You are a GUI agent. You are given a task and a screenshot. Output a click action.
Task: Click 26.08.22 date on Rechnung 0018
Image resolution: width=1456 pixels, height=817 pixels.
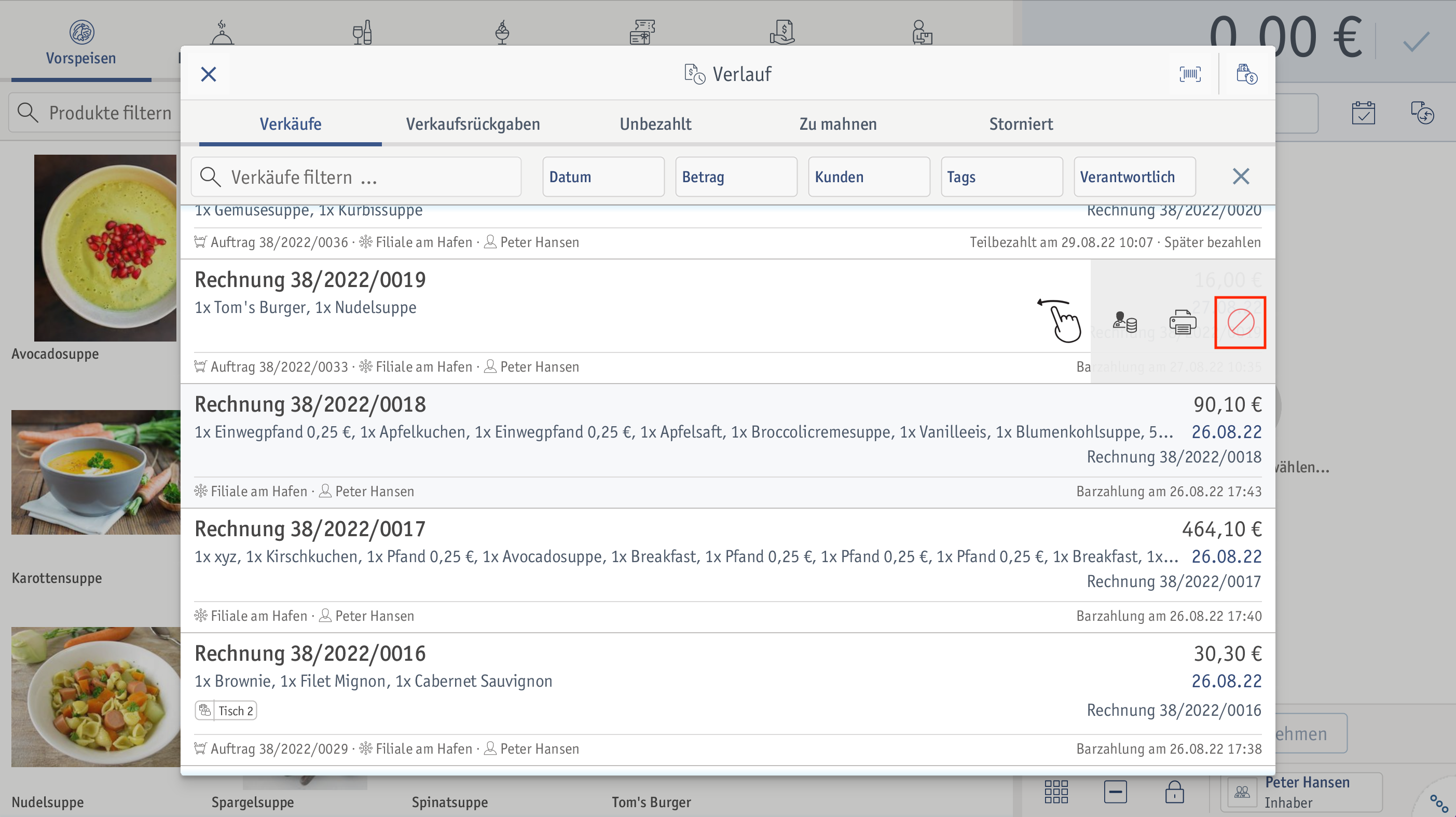pos(1227,432)
